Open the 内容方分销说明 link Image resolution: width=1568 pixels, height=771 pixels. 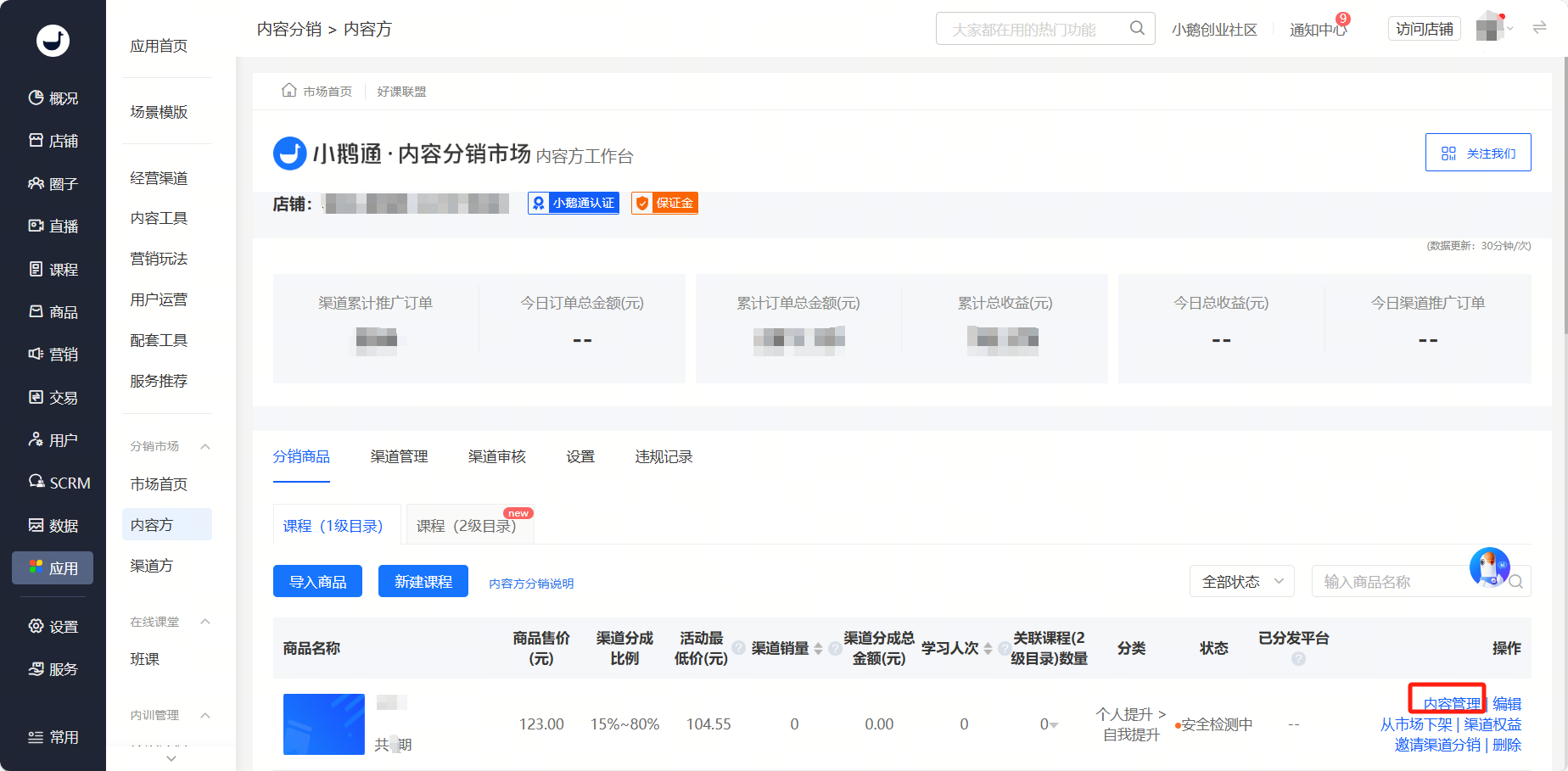[x=531, y=584]
